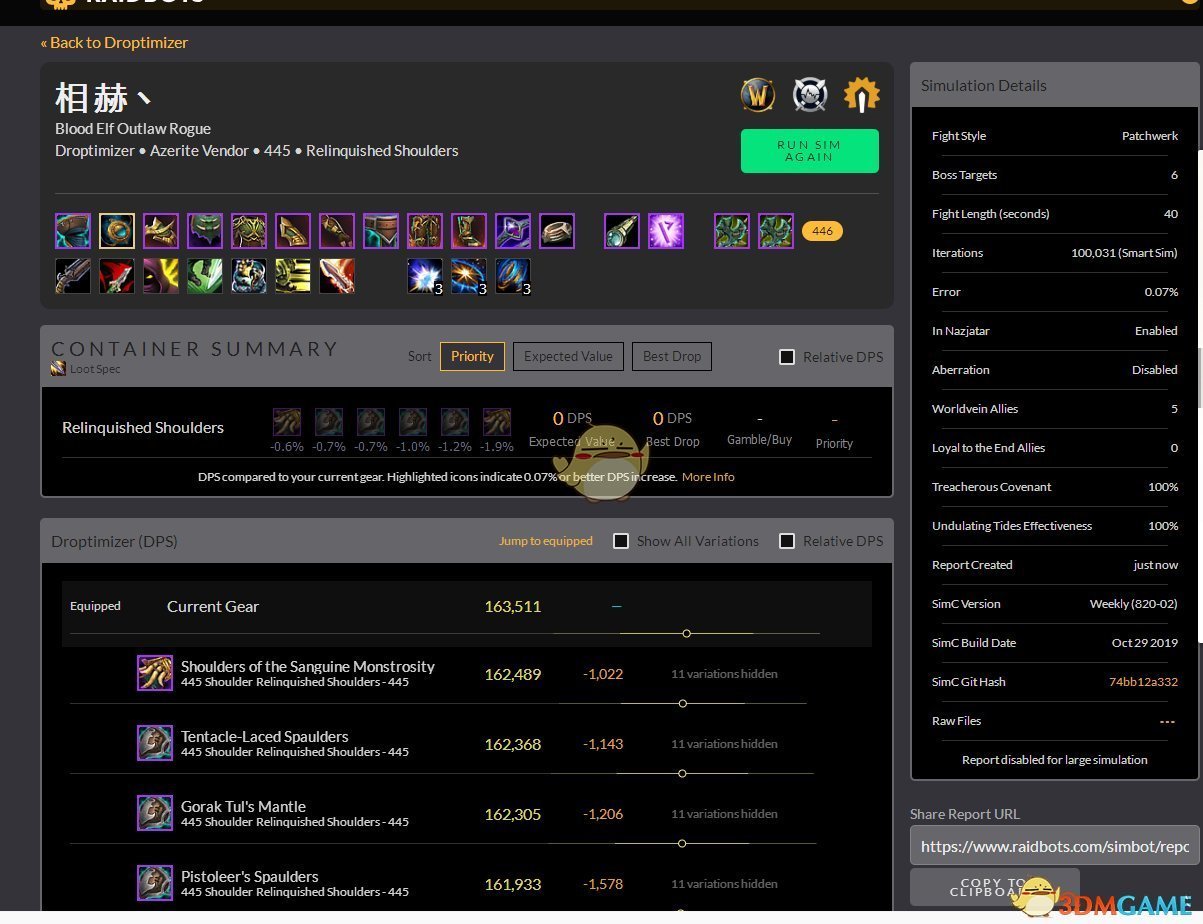The width and height of the screenshot is (1203, 924).
Task: Click the Iterations 100,031 (Smart Sim) value
Action: point(1124,253)
